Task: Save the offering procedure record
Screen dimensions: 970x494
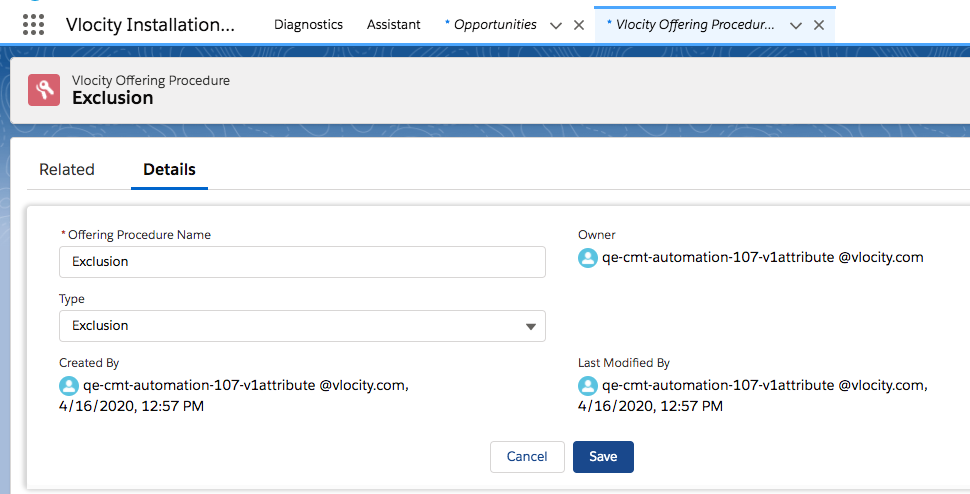Action: tap(603, 457)
